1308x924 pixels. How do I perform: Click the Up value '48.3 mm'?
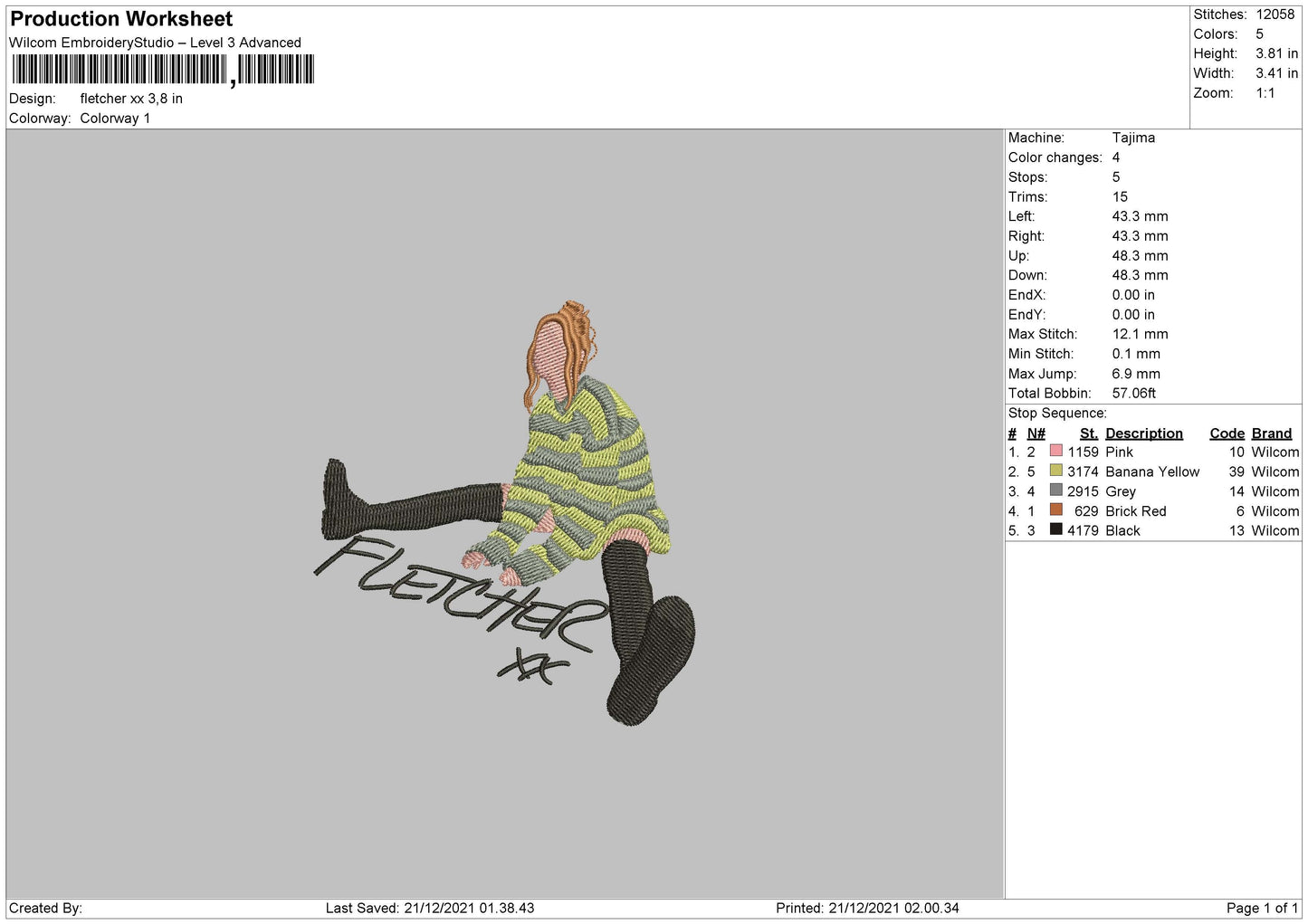click(1140, 255)
